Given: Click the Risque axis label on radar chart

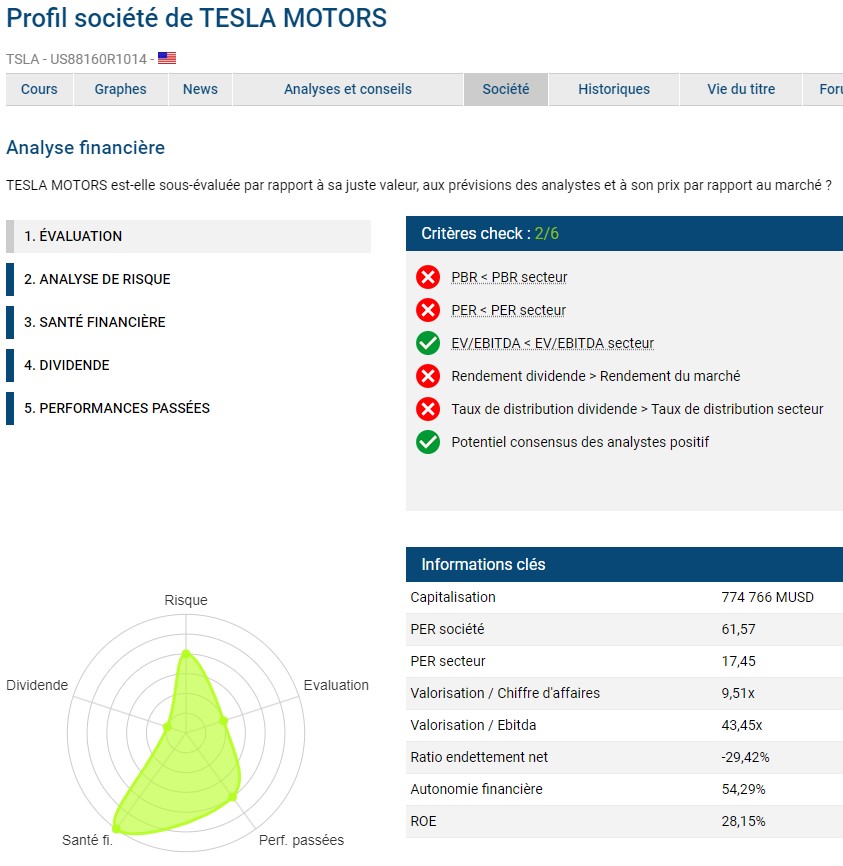Looking at the screenshot, I should pyautogui.click(x=186, y=600).
